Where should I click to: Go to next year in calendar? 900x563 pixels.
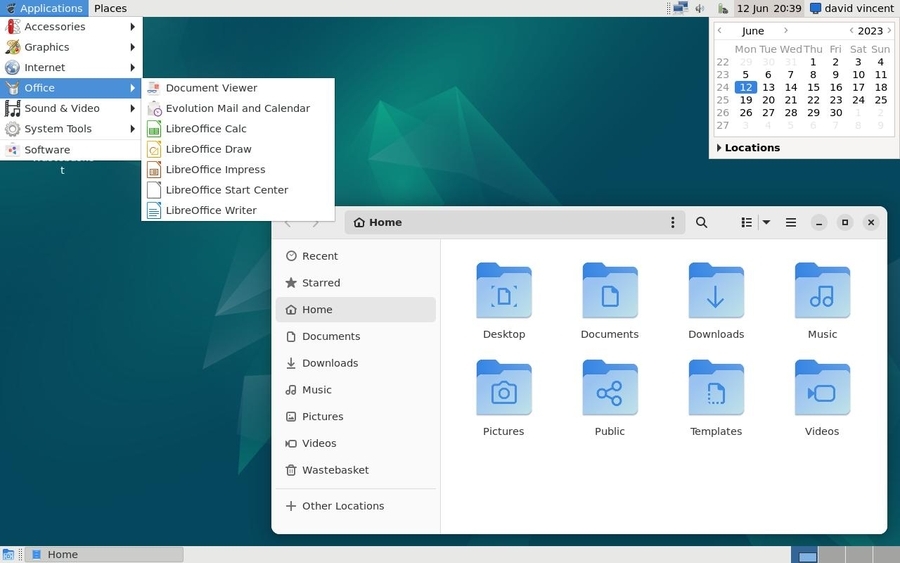(889, 30)
